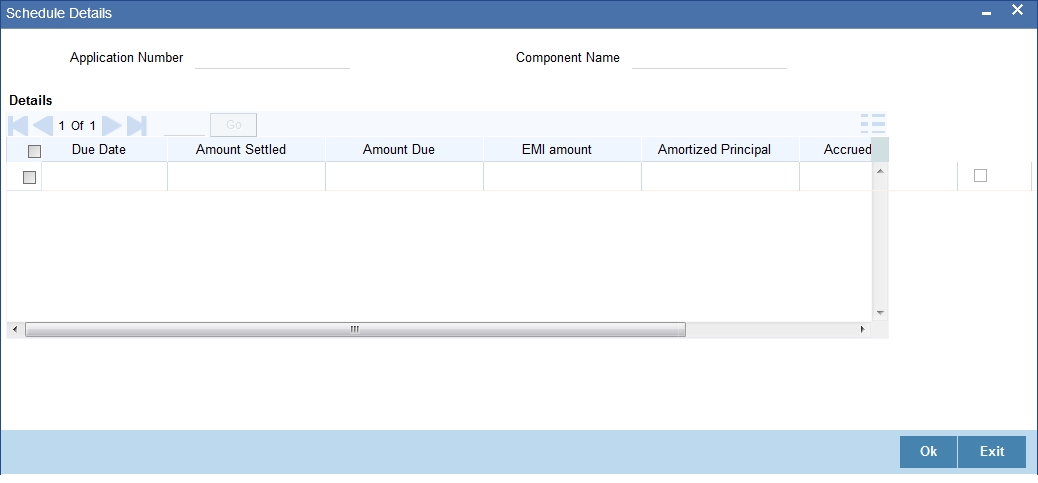The image size is (1038, 483).
Task: Tick the checkbox at the row's far right
Action: pyautogui.click(x=980, y=175)
